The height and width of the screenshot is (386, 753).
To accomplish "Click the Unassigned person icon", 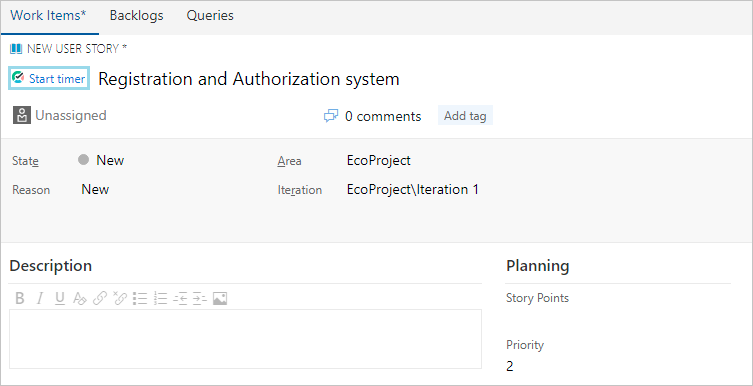I will [22, 116].
